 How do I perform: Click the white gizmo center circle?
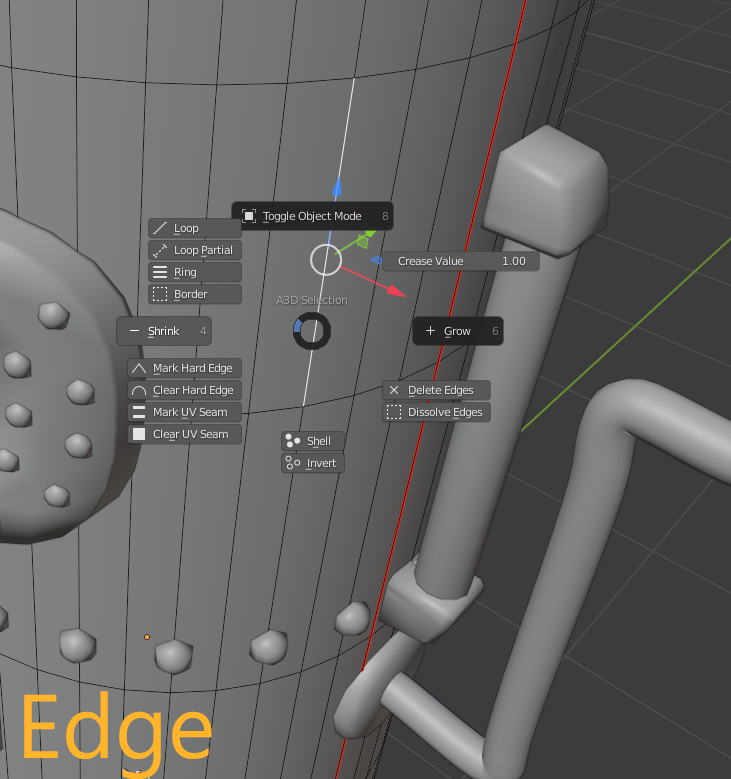click(x=326, y=260)
